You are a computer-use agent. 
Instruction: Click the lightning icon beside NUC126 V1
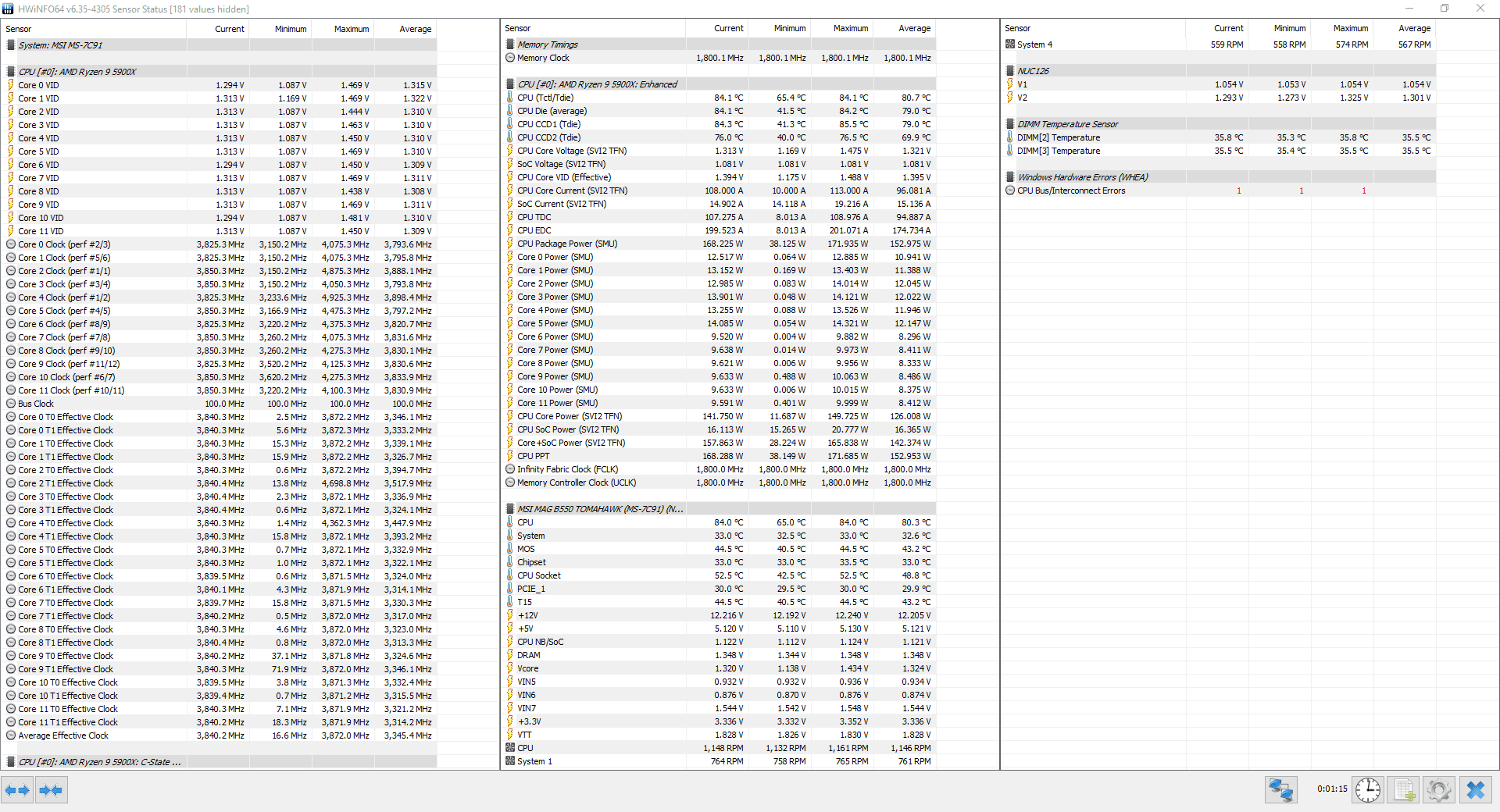pos(1010,84)
